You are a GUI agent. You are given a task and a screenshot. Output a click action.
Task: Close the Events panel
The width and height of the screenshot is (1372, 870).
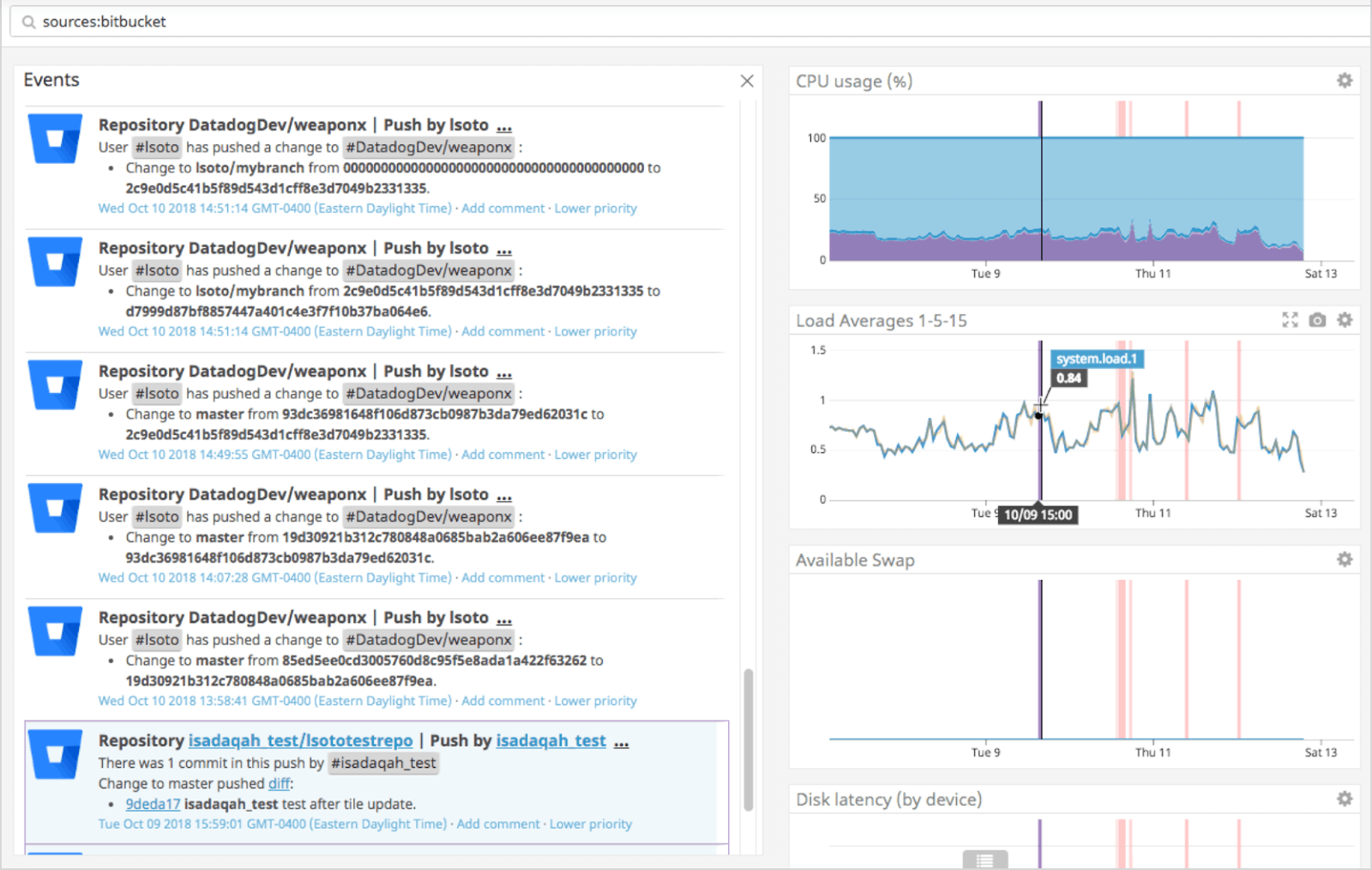pos(747,81)
